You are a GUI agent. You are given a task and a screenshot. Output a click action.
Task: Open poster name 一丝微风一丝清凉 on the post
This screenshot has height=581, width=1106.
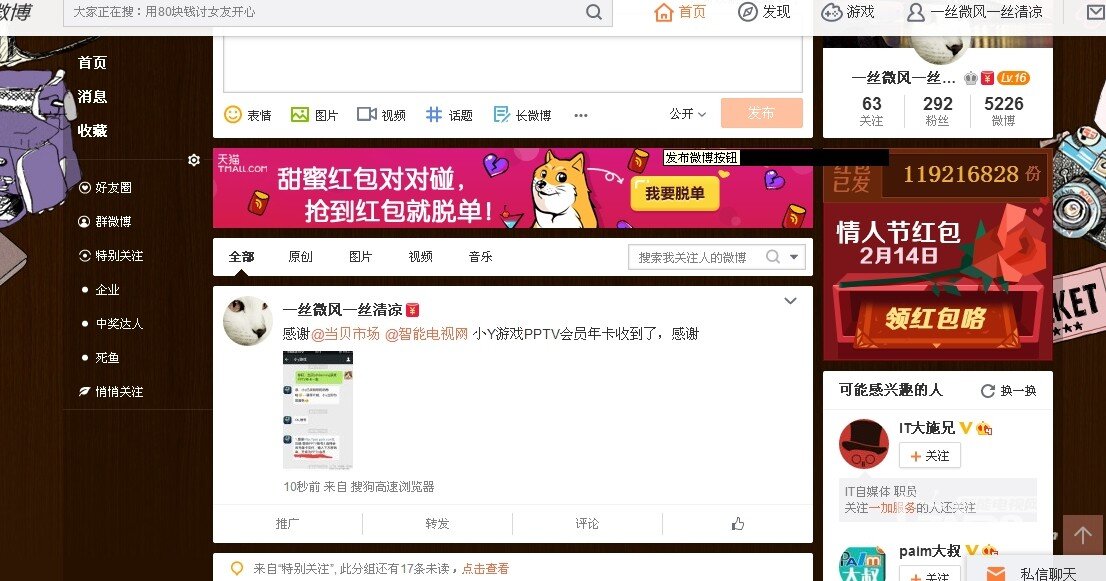pos(342,310)
